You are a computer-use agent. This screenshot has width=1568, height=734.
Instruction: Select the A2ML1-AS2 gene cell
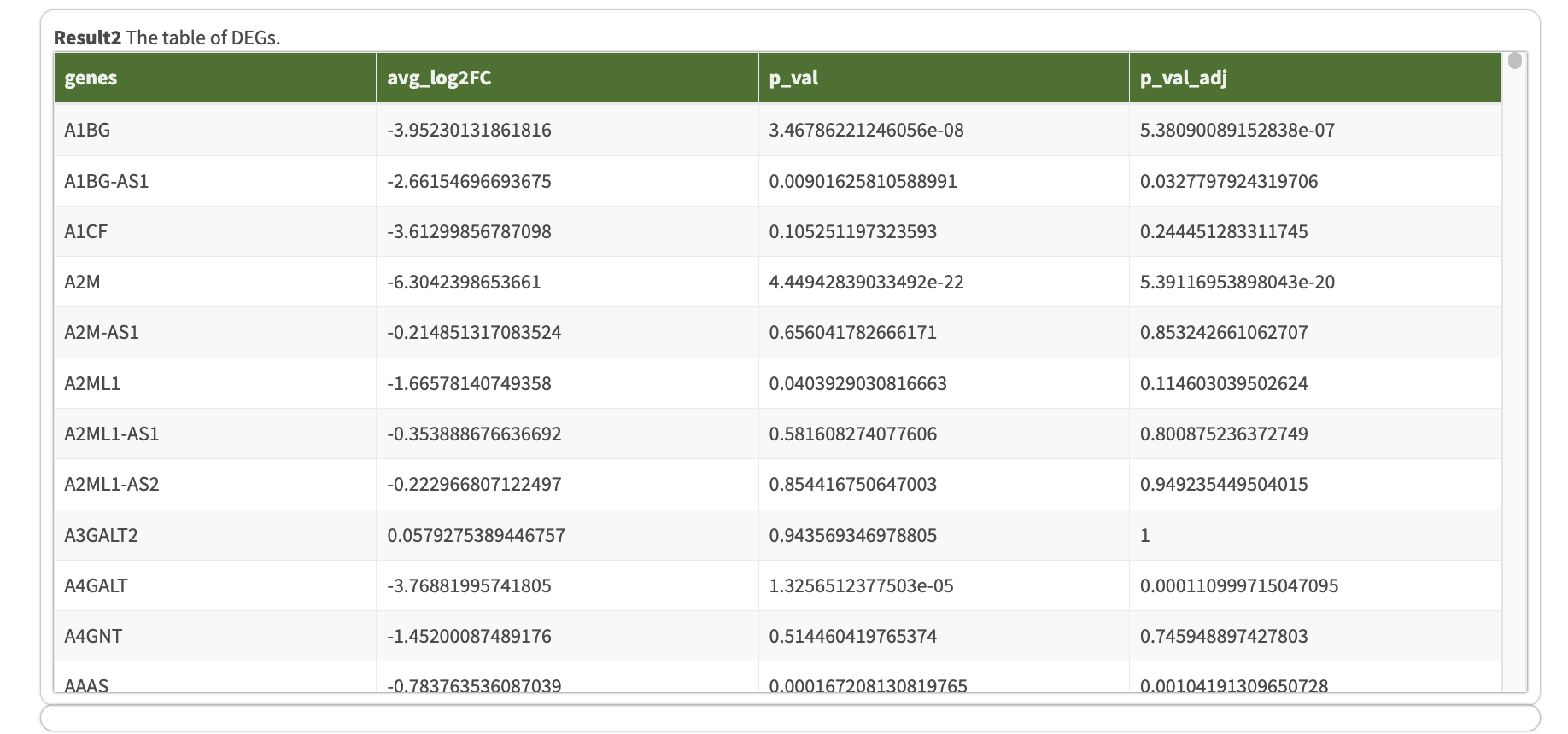pyautogui.click(x=112, y=484)
